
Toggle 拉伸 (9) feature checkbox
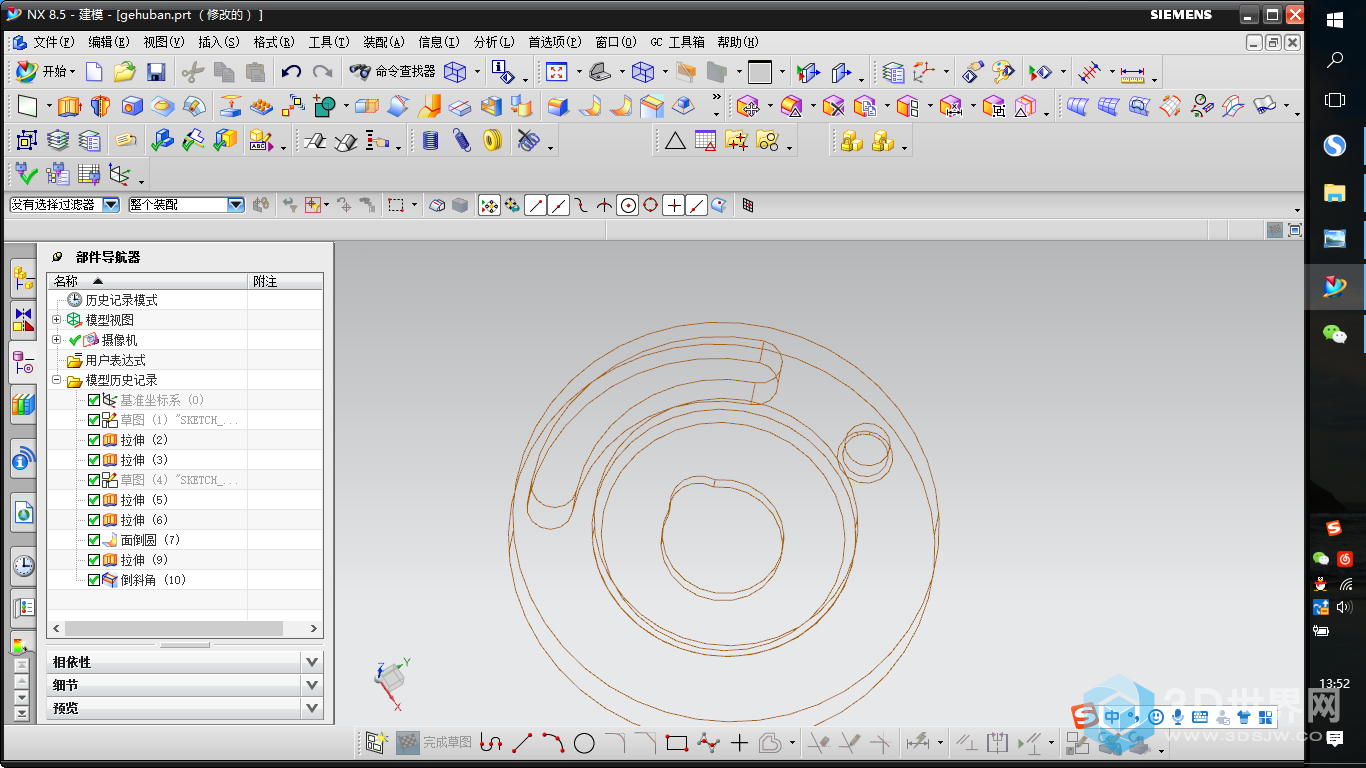pyautogui.click(x=94, y=560)
